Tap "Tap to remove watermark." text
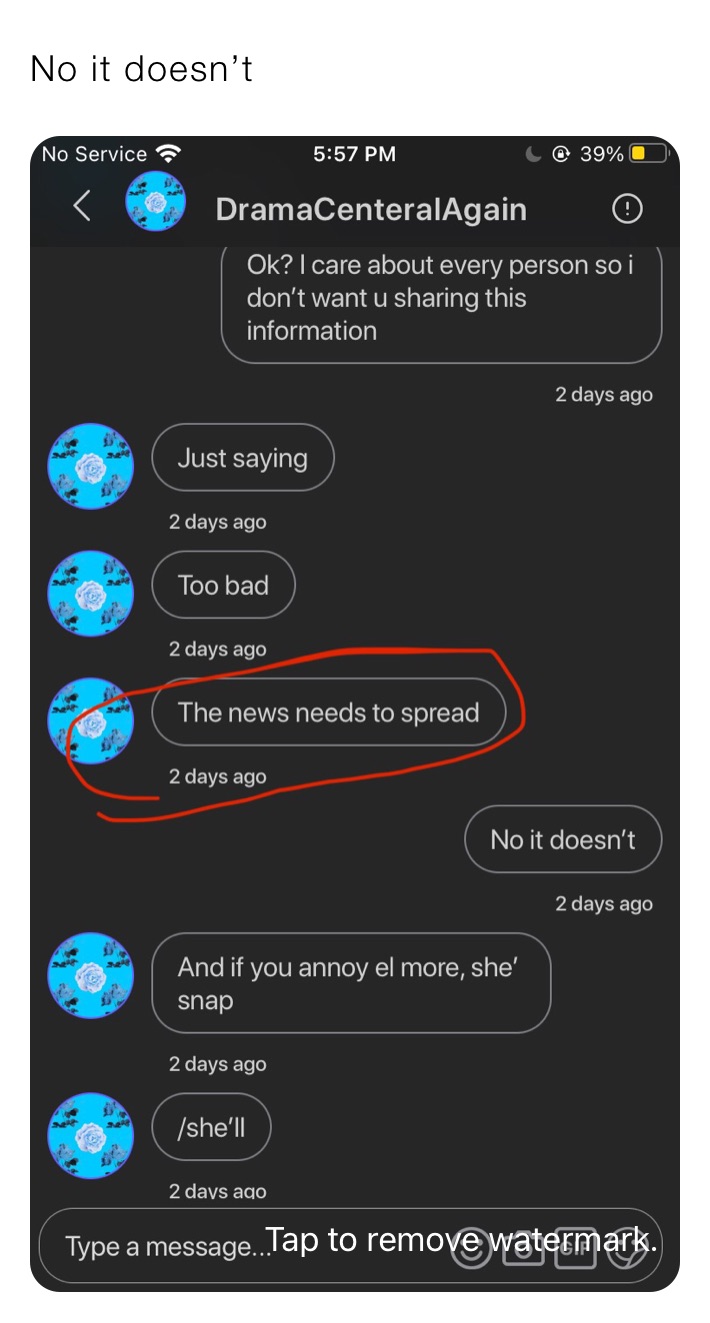Screen dimensions: 710x1323 pos(462,1240)
